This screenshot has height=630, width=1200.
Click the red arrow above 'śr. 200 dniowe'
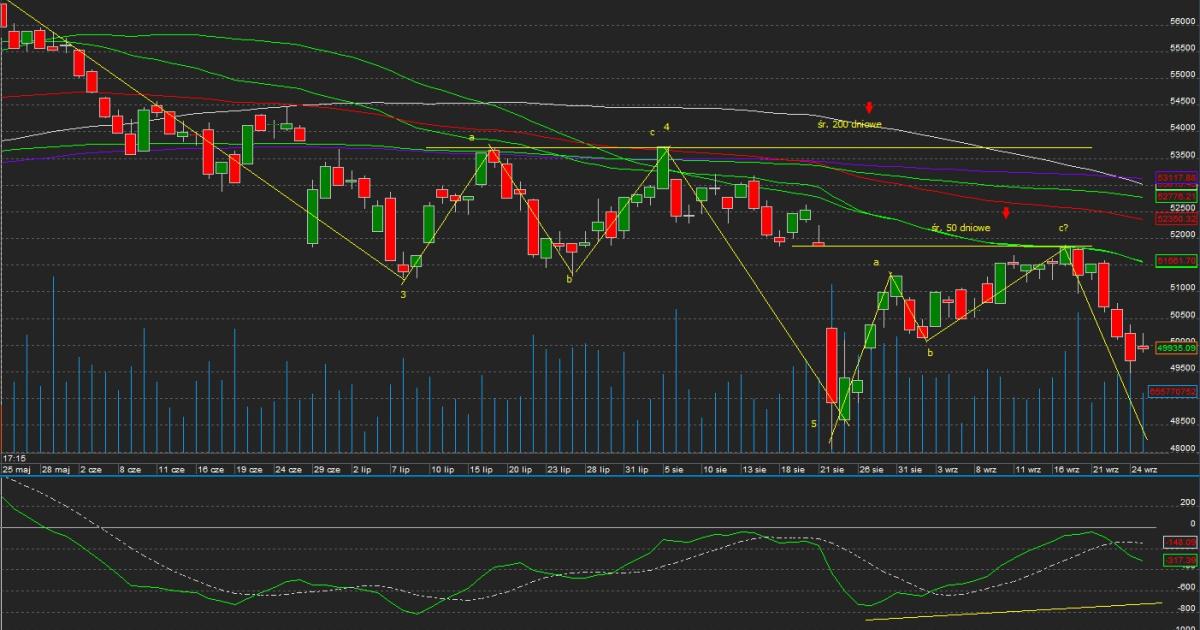click(x=870, y=107)
